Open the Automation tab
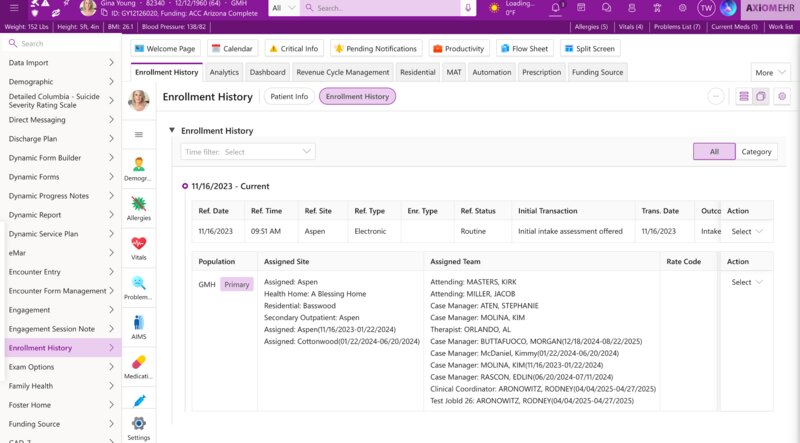The height and width of the screenshot is (443, 800). (x=491, y=72)
